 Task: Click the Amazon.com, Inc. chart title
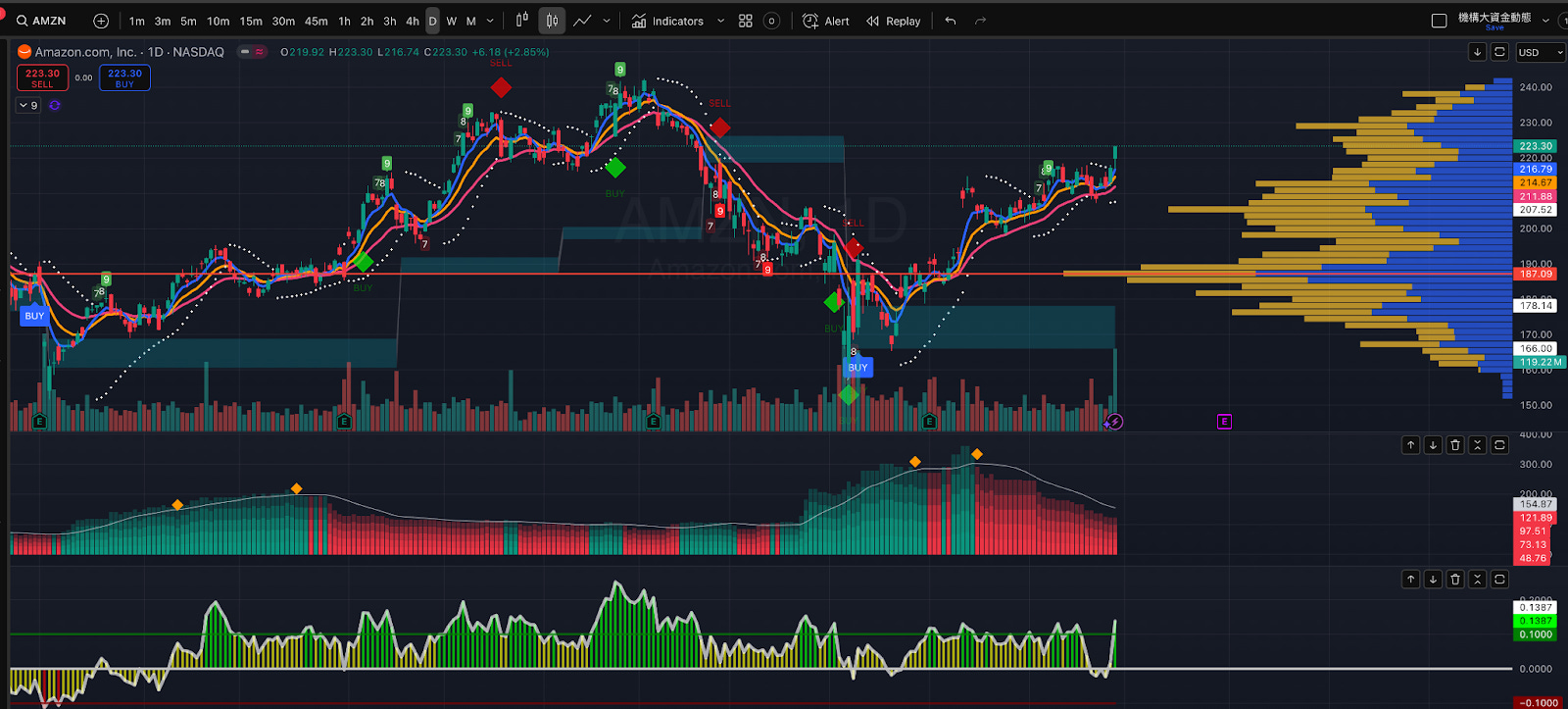coord(129,52)
